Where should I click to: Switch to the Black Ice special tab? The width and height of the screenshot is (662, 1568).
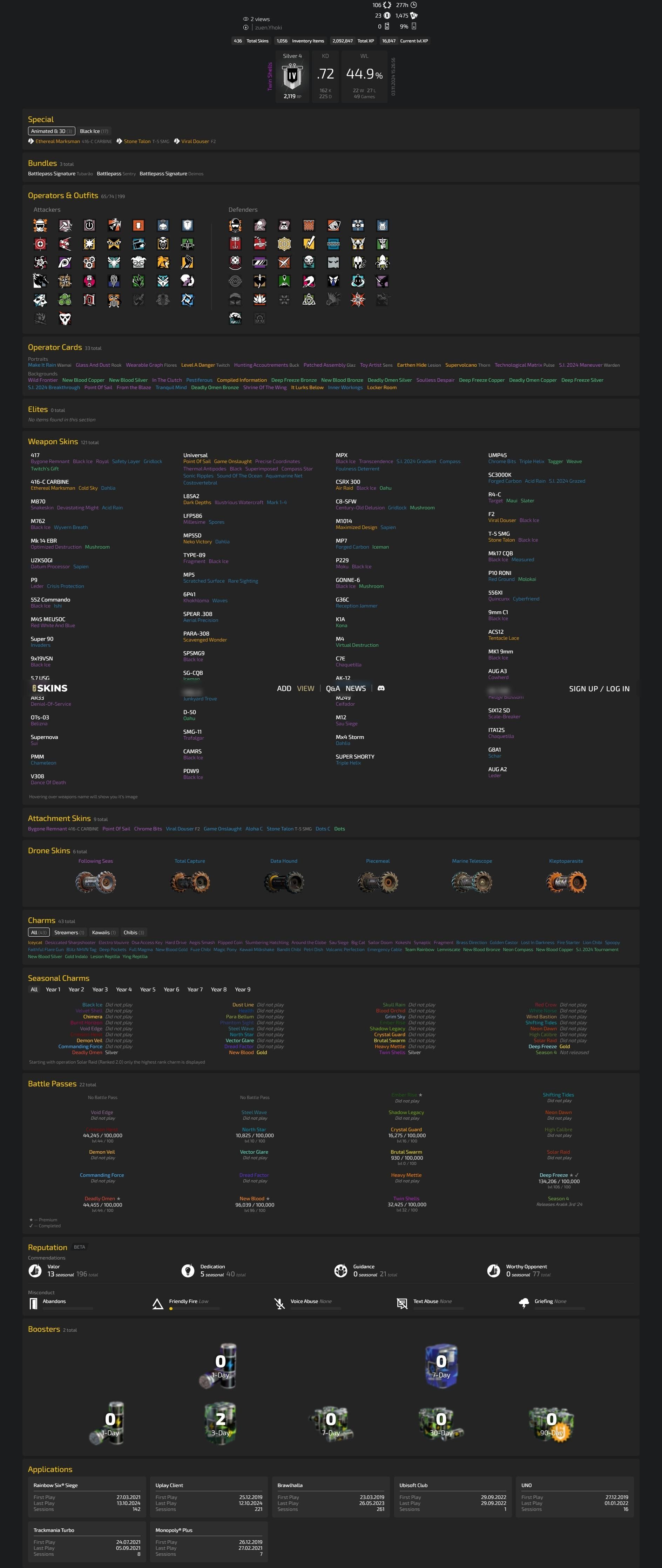pyautogui.click(x=94, y=131)
